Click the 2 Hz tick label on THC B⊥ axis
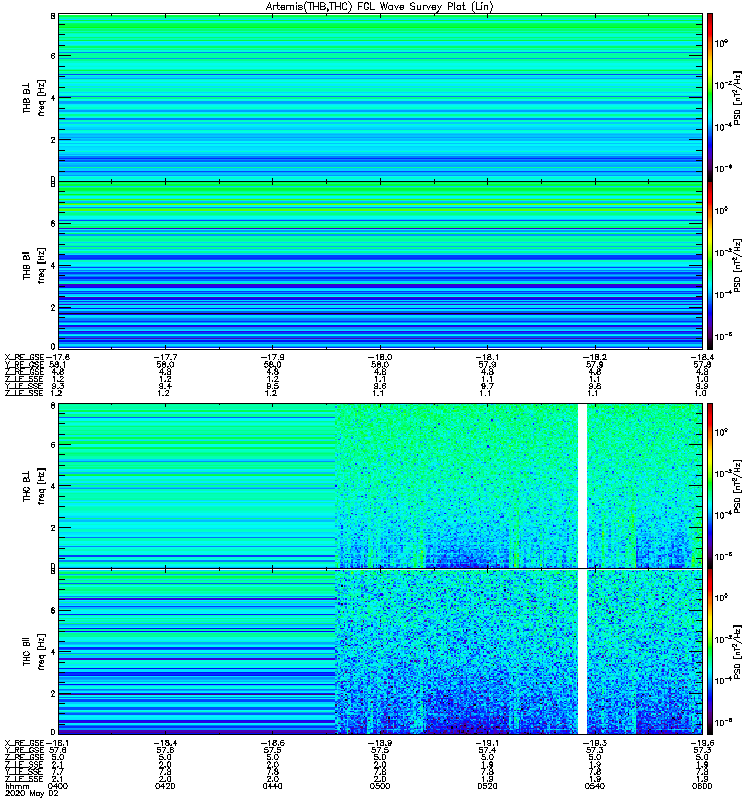 53,528
